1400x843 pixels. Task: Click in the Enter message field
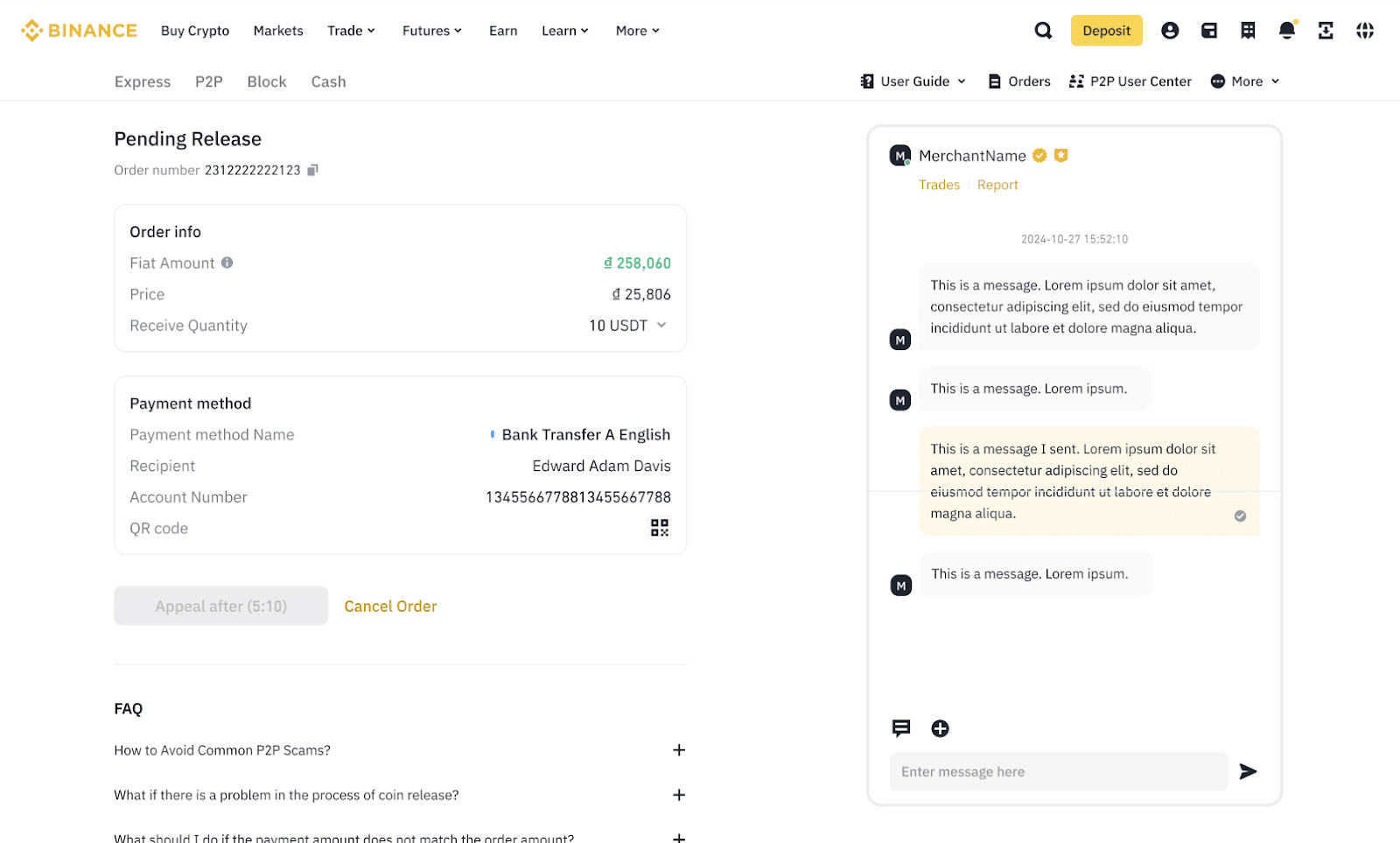[x=1059, y=771]
